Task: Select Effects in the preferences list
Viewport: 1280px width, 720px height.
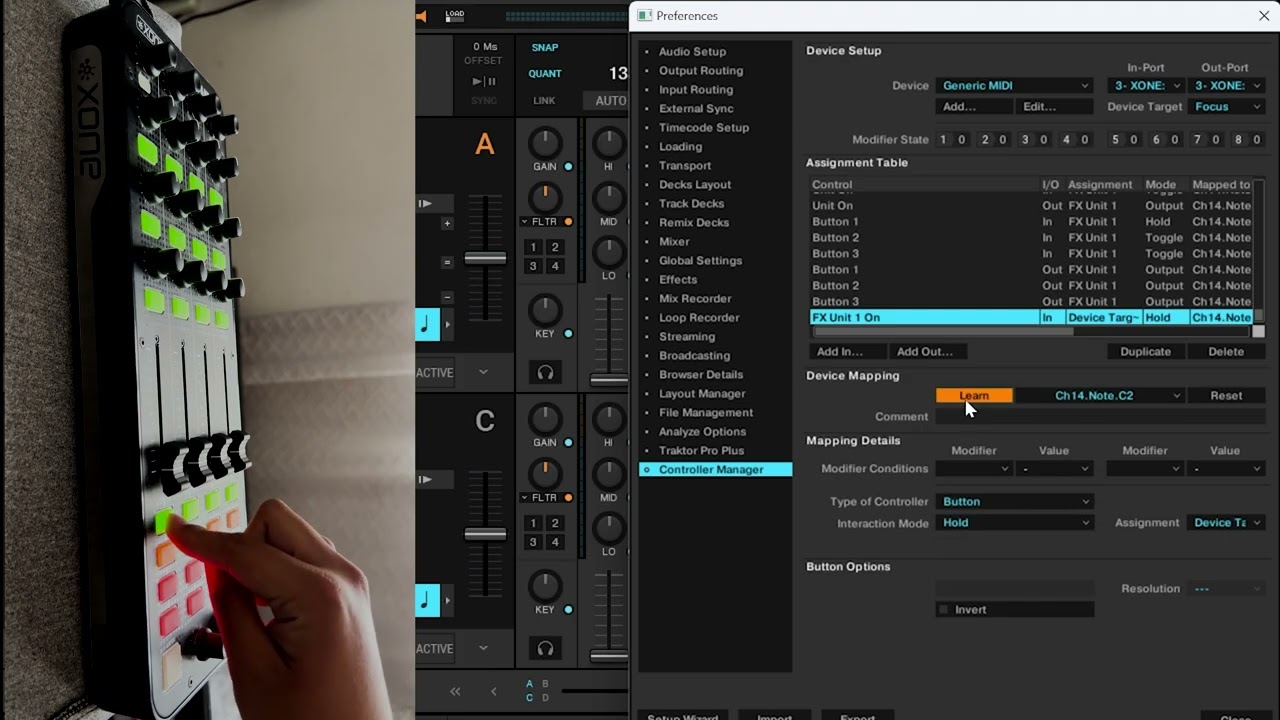Action: click(678, 280)
